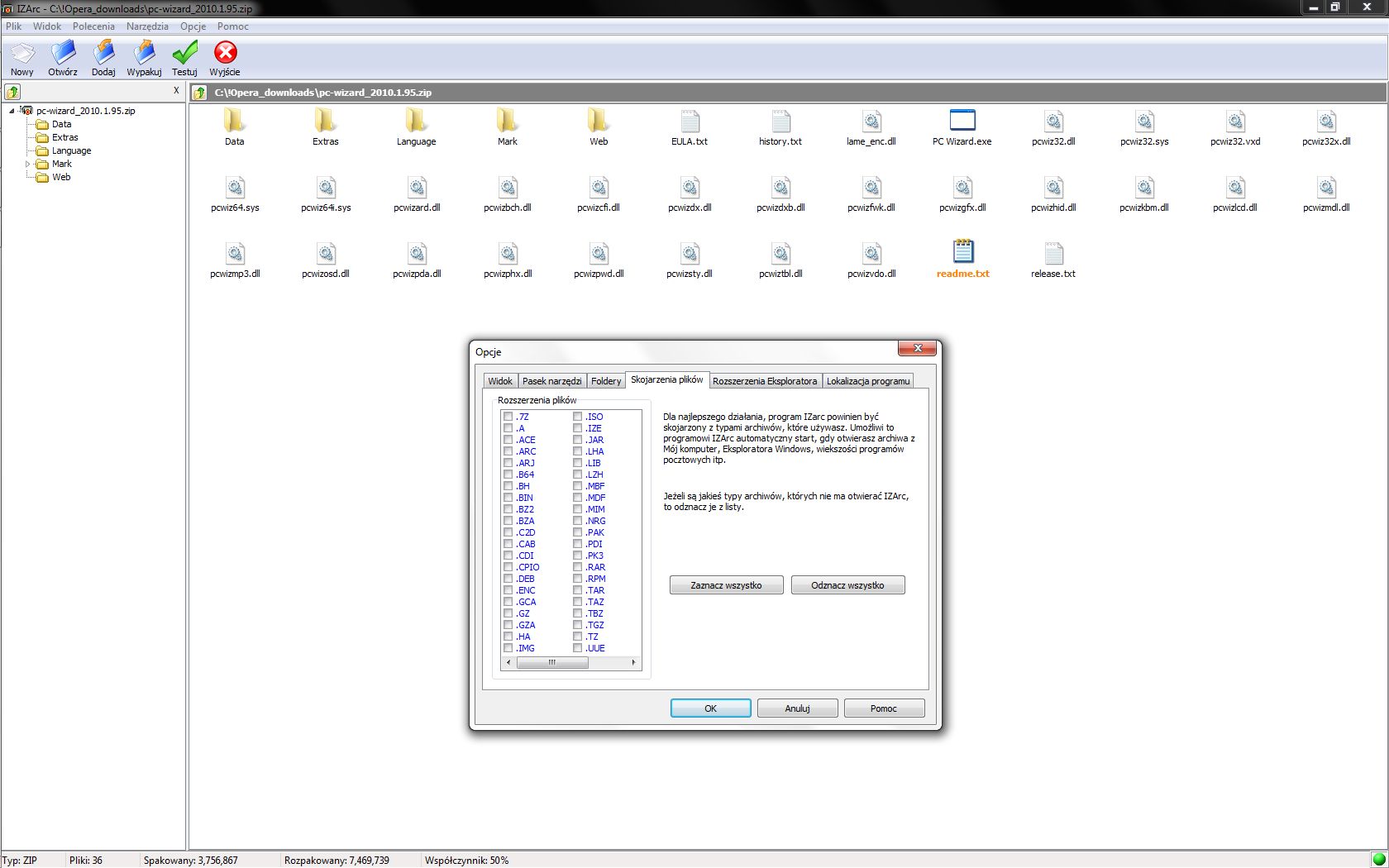Click the green status indicator in status bar

1378,860
